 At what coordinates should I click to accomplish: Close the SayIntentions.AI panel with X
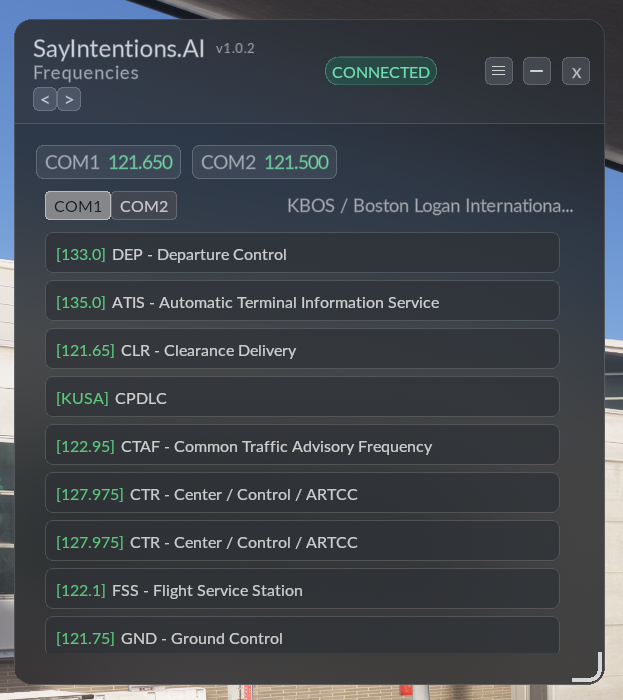[x=576, y=71]
